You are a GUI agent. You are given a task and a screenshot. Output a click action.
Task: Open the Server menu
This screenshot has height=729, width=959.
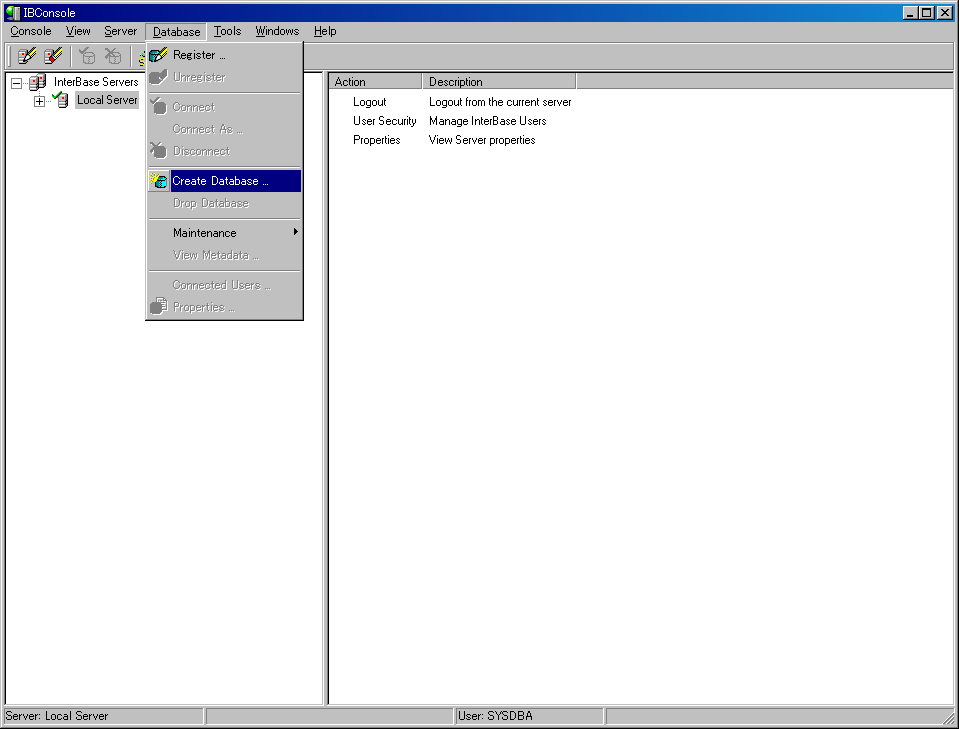point(120,31)
